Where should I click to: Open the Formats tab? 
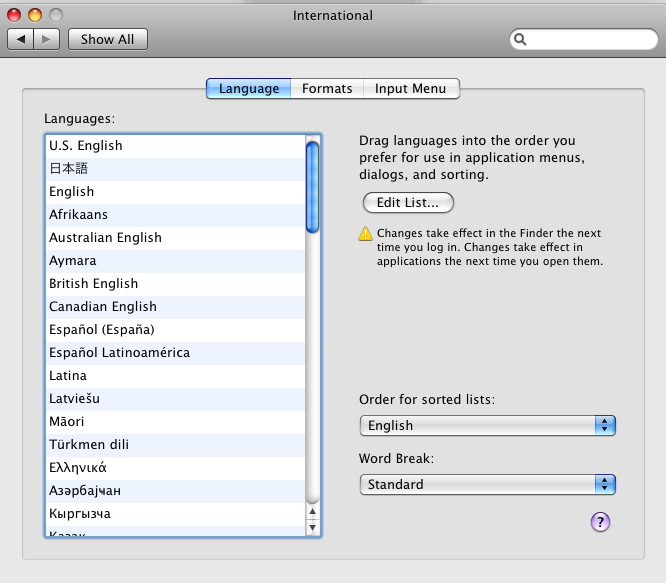(x=327, y=88)
